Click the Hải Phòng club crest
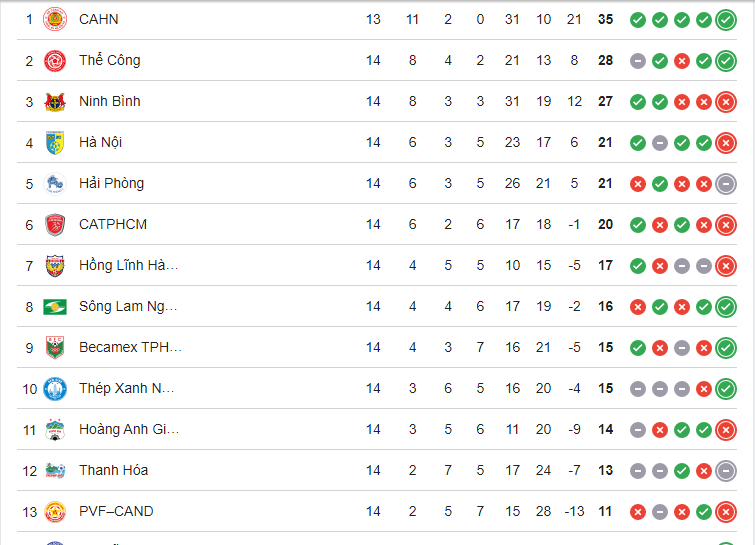The height and width of the screenshot is (545, 755). (x=55, y=183)
